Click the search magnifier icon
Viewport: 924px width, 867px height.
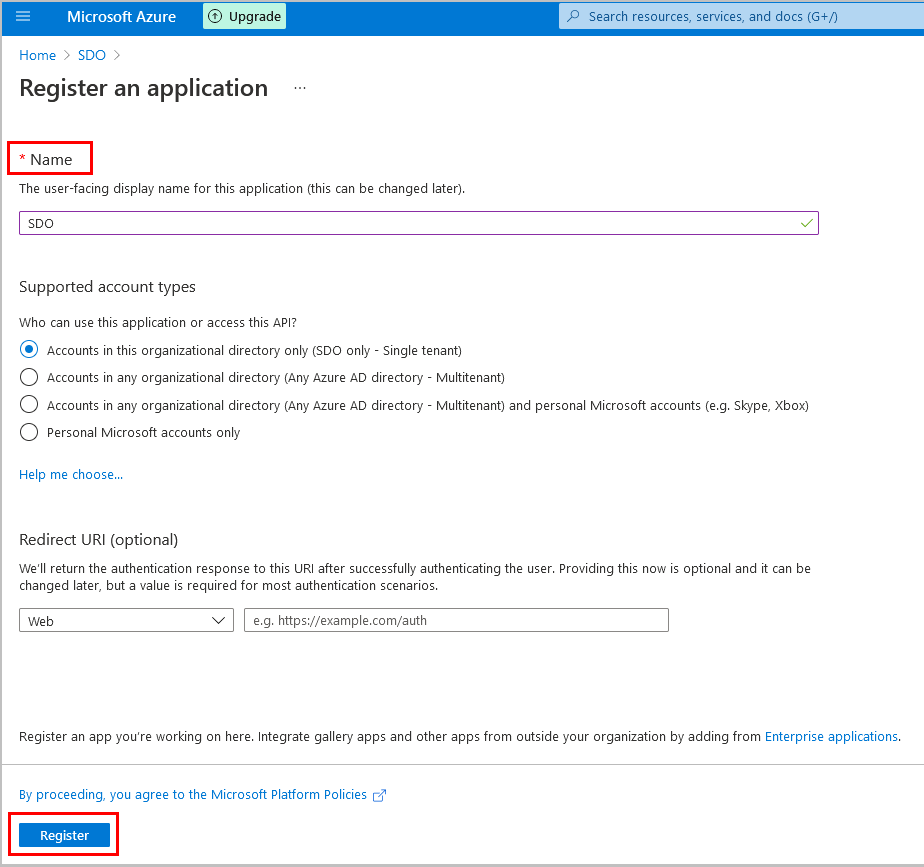573,17
